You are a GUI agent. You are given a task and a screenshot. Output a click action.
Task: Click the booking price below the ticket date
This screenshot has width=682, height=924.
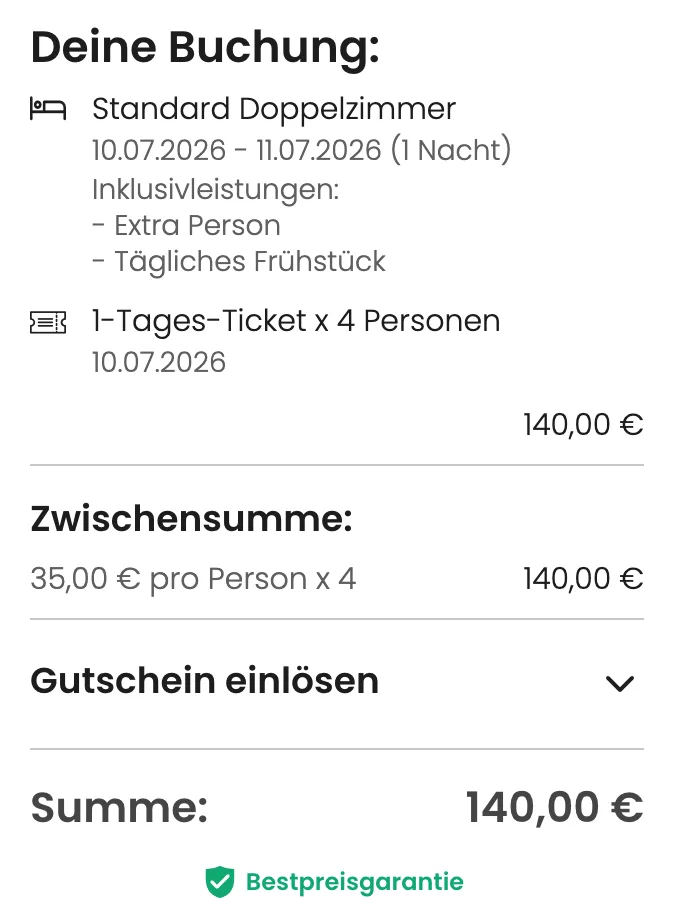point(583,425)
